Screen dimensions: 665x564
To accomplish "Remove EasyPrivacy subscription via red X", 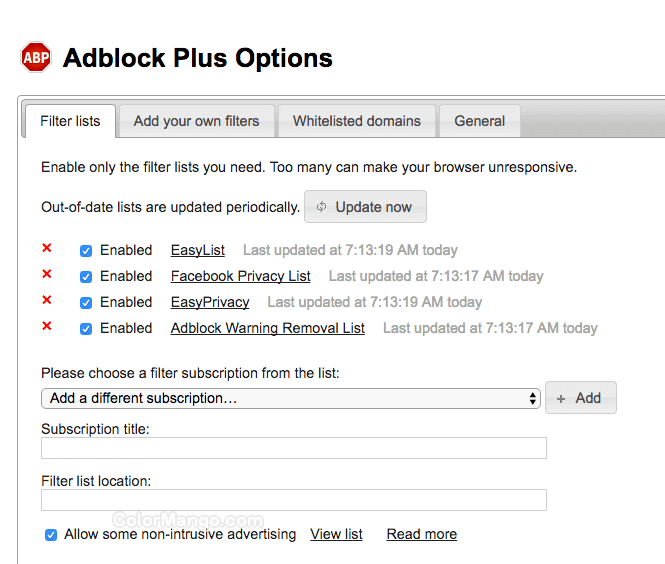I will (46, 301).
